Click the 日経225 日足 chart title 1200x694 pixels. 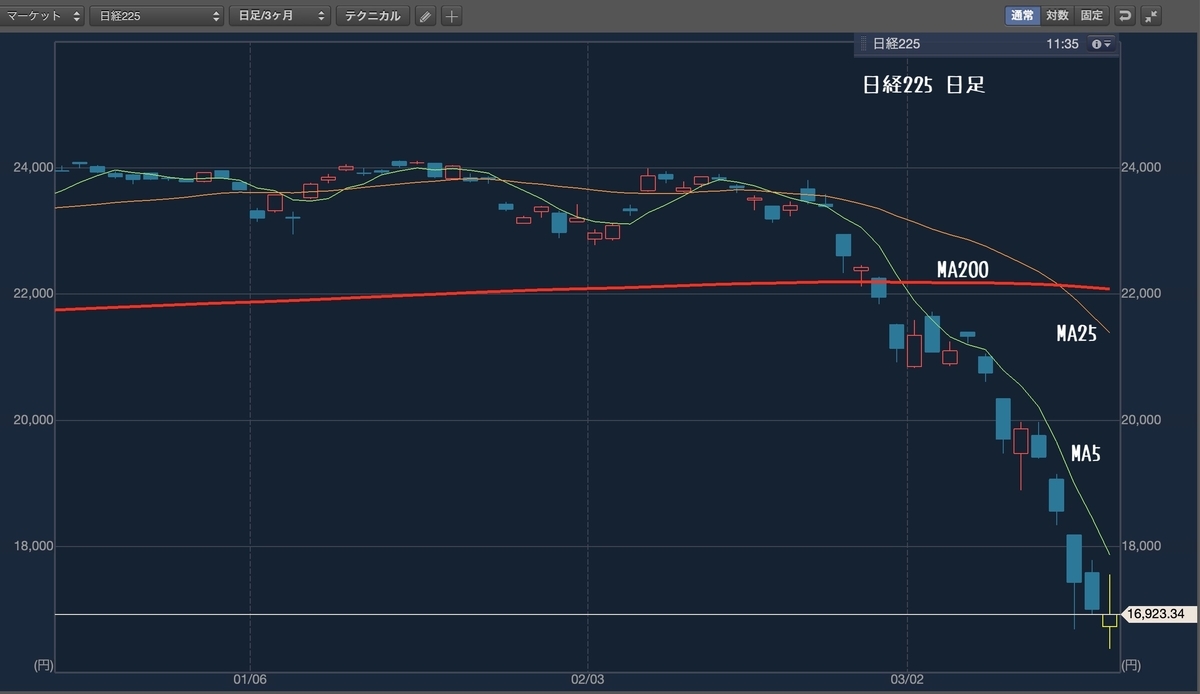coord(924,86)
